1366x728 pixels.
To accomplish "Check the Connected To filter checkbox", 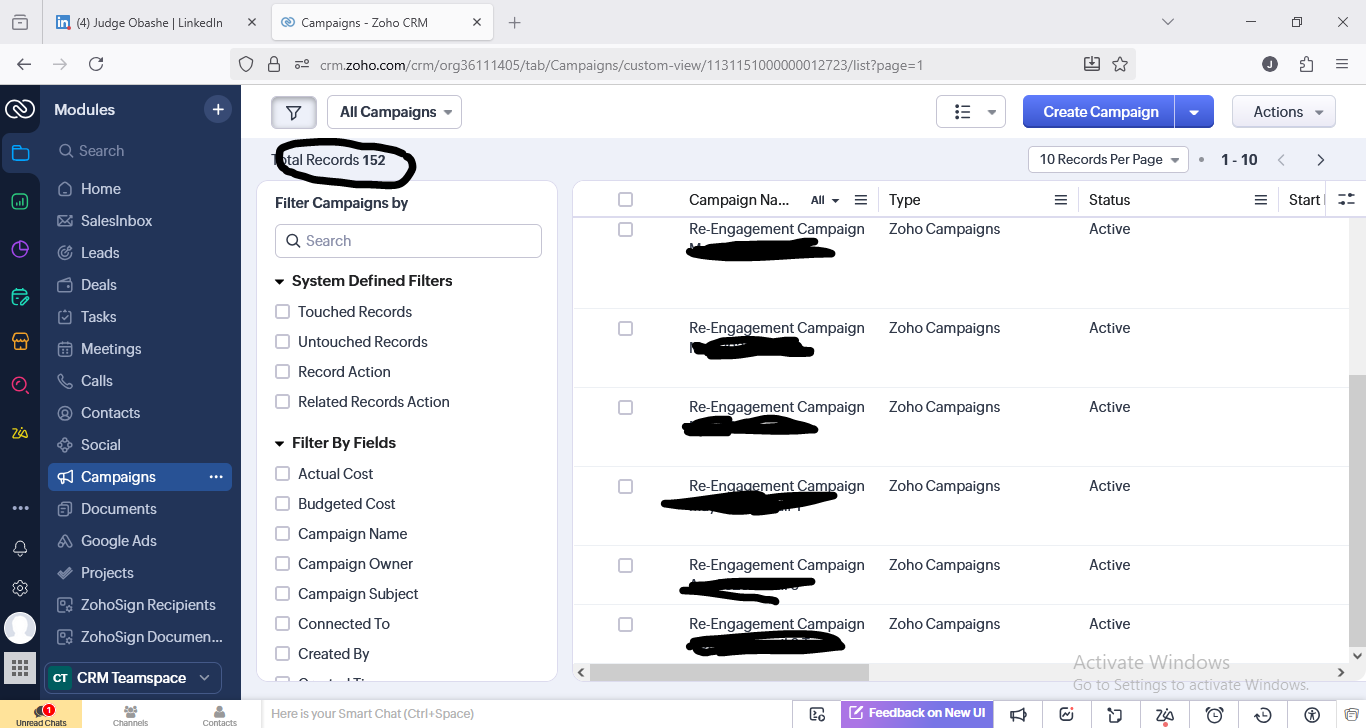I will [x=282, y=624].
